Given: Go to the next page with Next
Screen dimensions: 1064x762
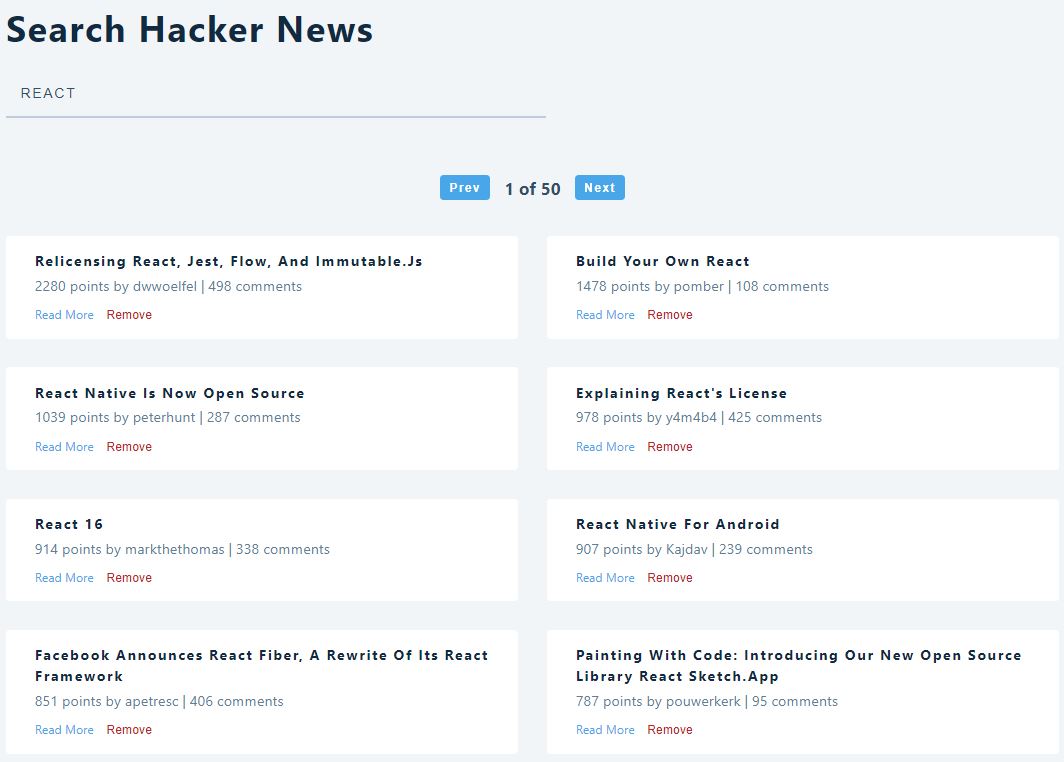Looking at the screenshot, I should (x=600, y=188).
